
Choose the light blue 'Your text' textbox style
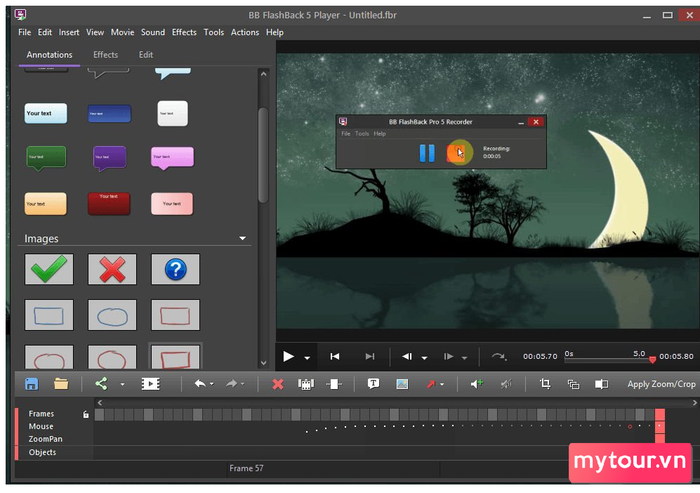click(46, 113)
